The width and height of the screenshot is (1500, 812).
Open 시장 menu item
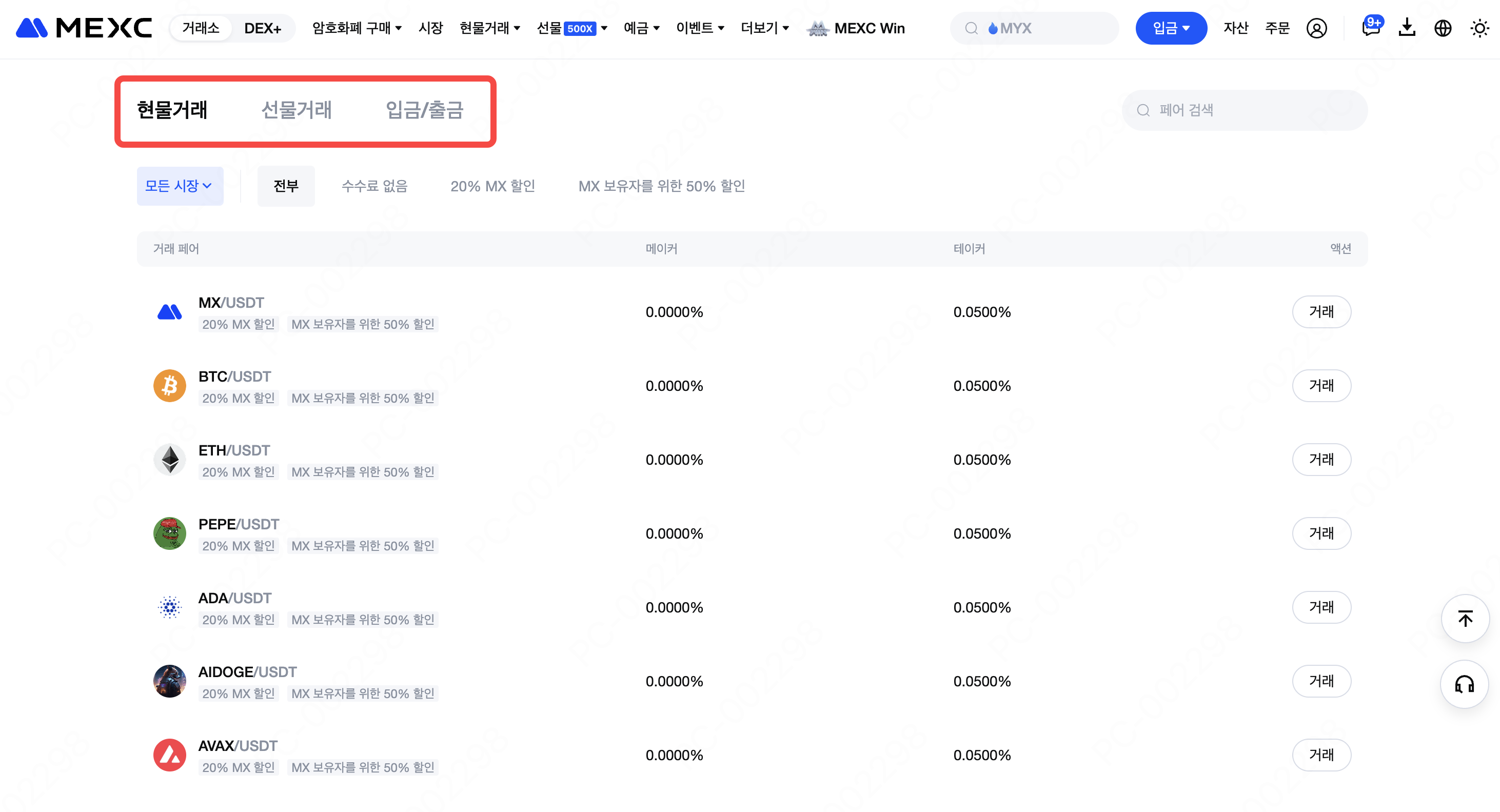click(x=431, y=28)
